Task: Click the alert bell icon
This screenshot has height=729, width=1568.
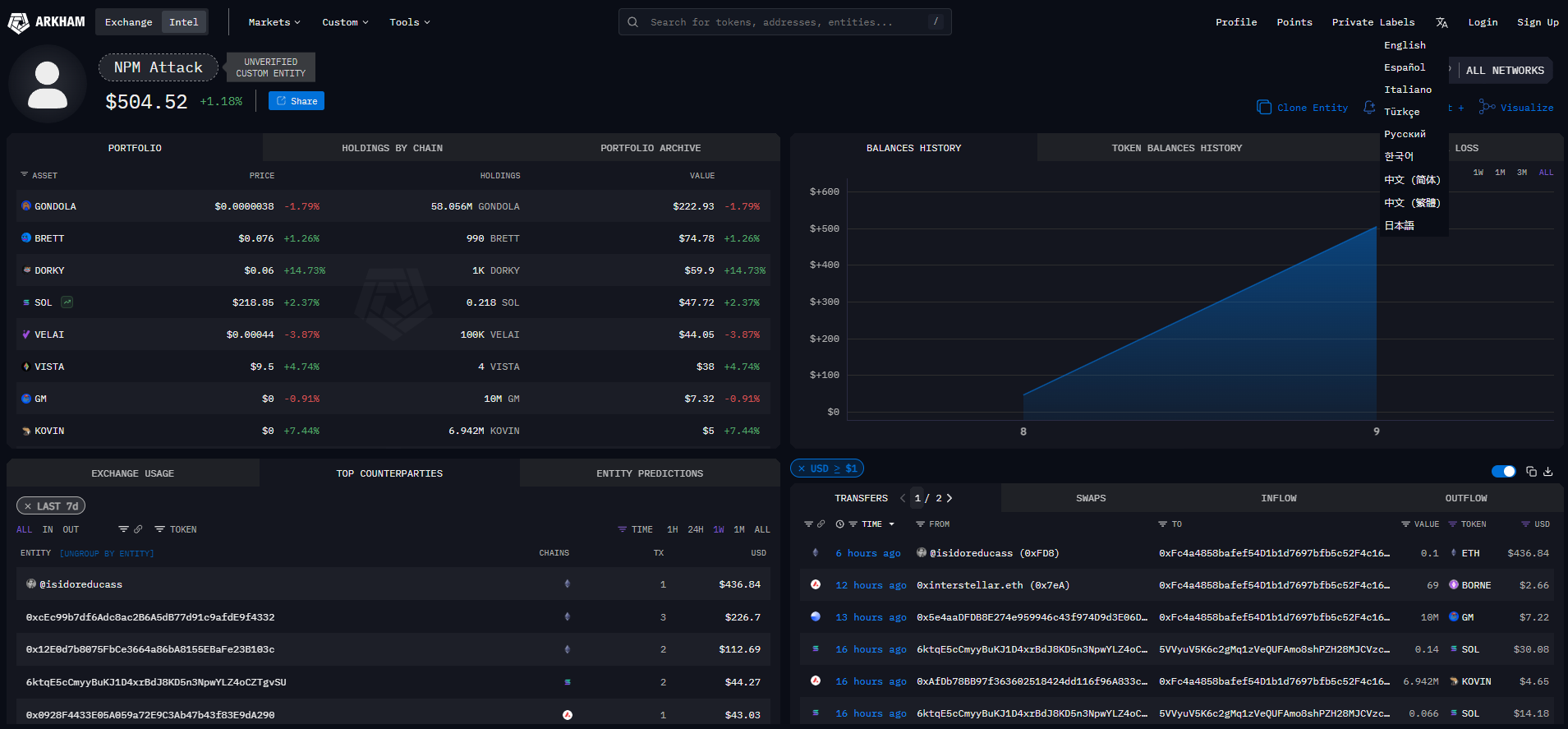Action: click(1369, 108)
